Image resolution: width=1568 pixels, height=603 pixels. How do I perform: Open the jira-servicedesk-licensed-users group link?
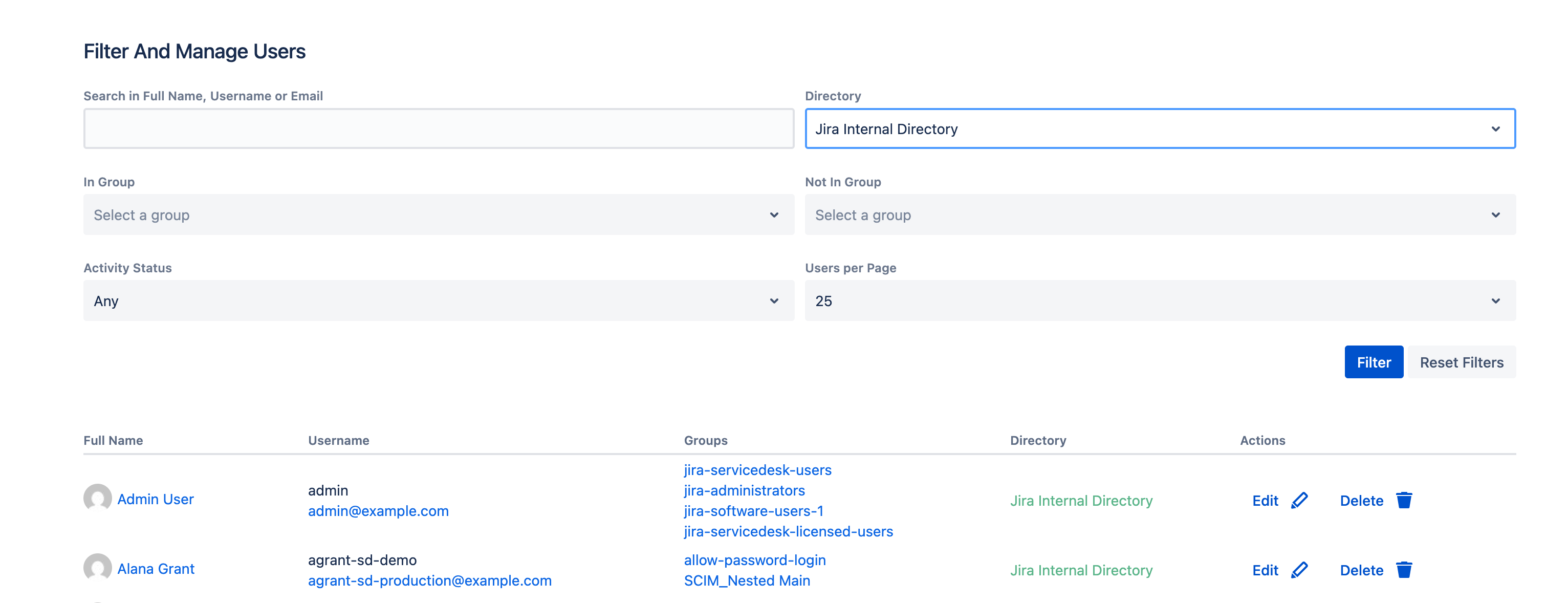(789, 531)
